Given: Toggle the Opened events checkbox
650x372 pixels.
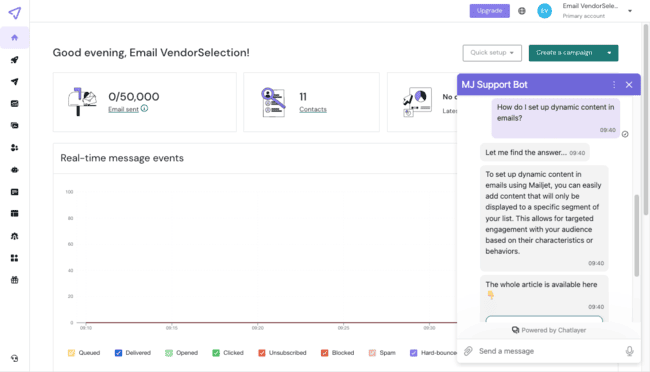Looking at the screenshot, I should click(169, 353).
